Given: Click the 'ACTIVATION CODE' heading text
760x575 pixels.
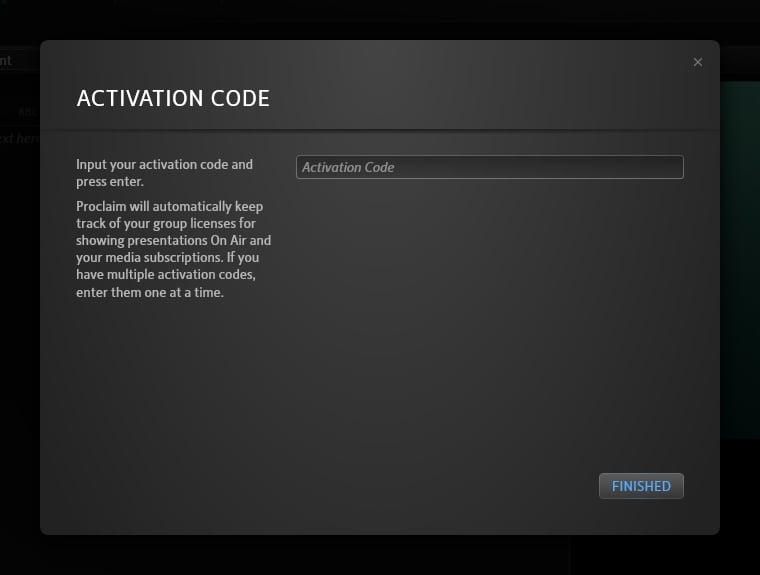Looking at the screenshot, I should click(x=173, y=98).
